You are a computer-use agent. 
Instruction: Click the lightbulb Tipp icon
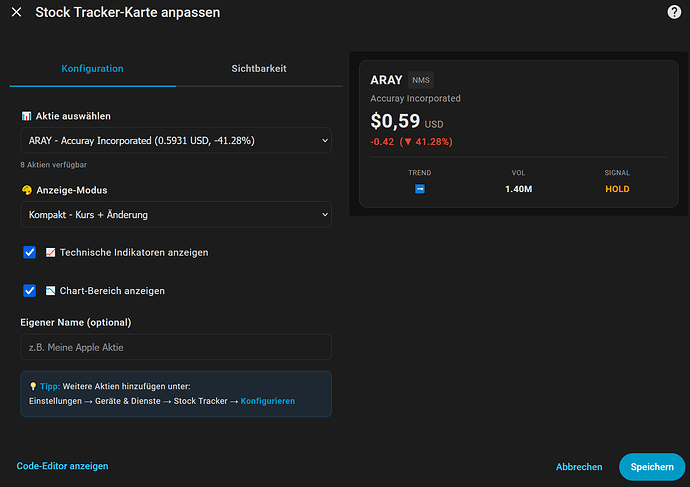click(x=33, y=385)
